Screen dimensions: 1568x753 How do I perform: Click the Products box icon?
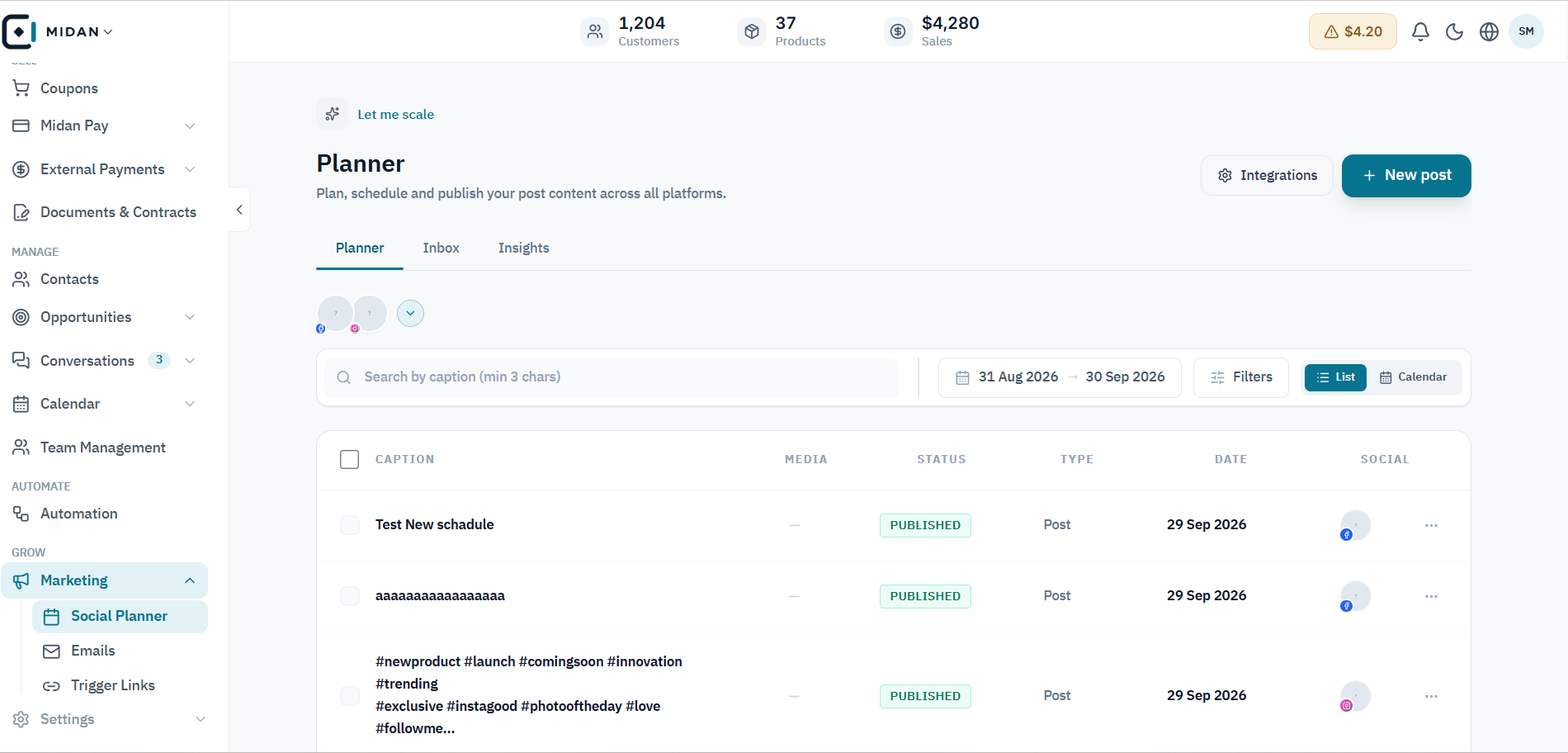coord(751,31)
